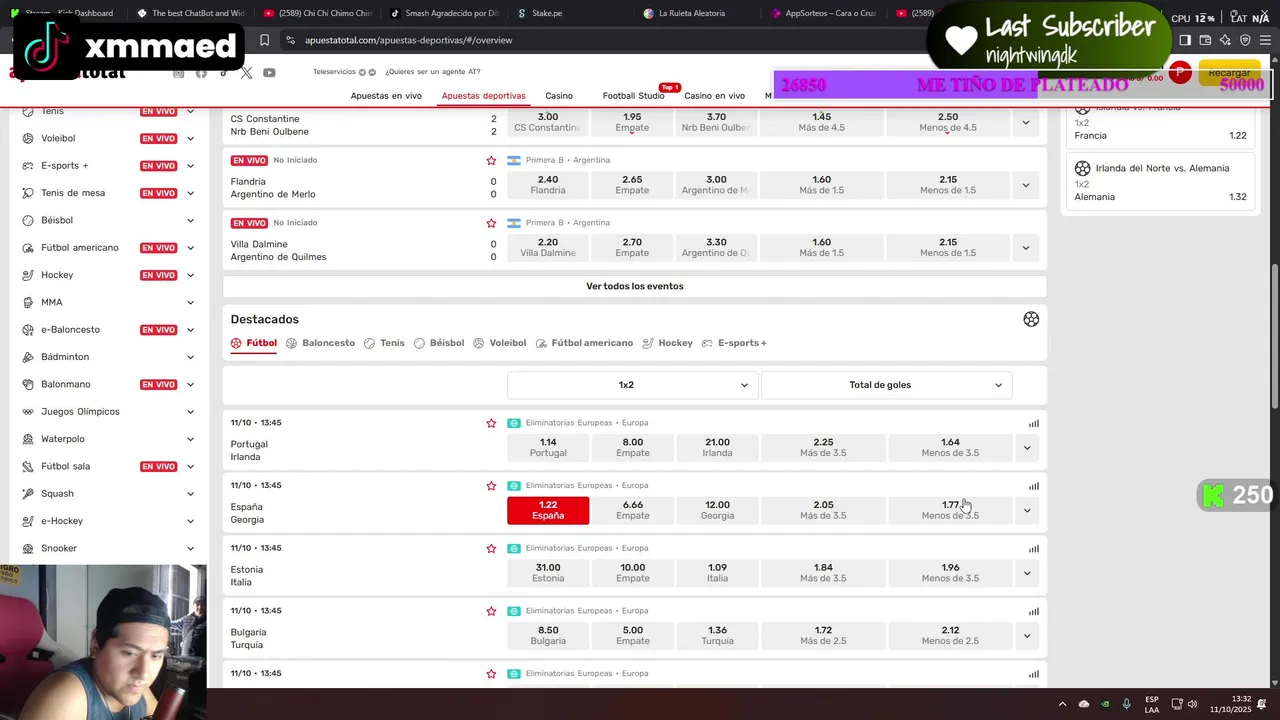Image resolution: width=1280 pixels, height=720 pixels.
Task: Expand the e-Hockey category chevron
Action: (190, 521)
